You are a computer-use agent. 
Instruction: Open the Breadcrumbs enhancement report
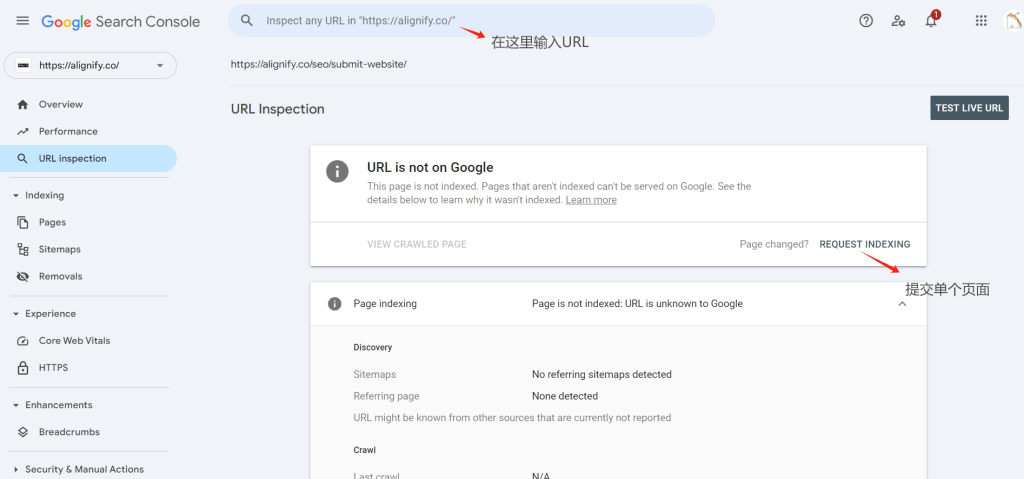pyautogui.click(x=69, y=432)
